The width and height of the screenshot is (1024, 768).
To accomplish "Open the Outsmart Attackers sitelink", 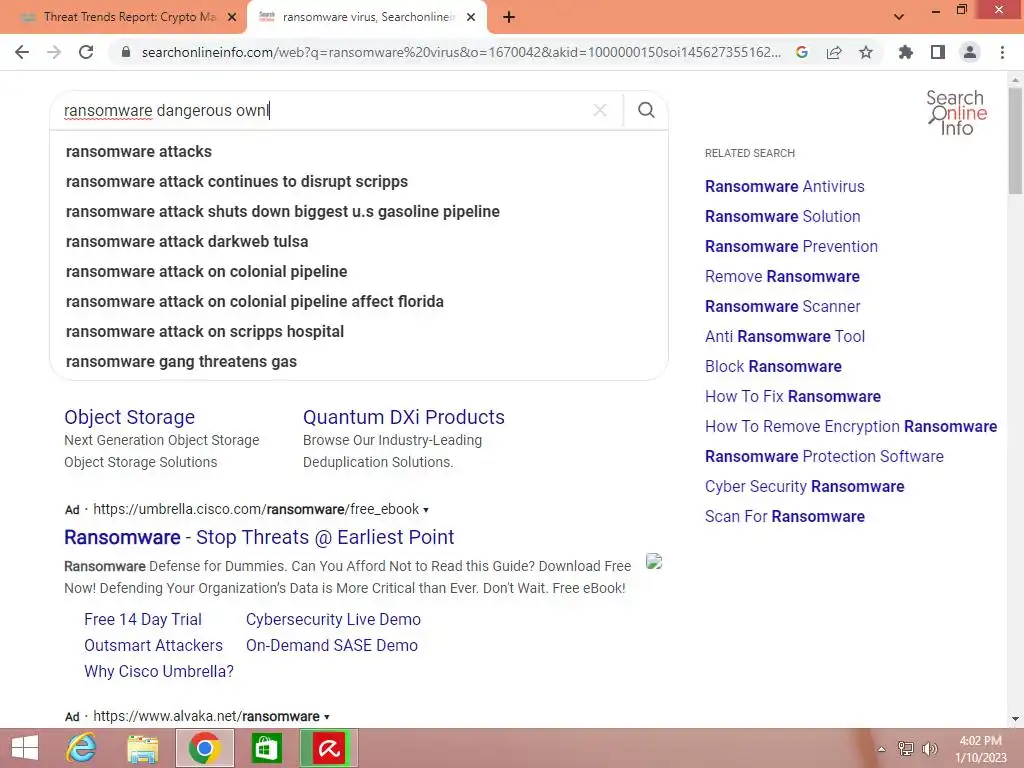I will (153, 645).
